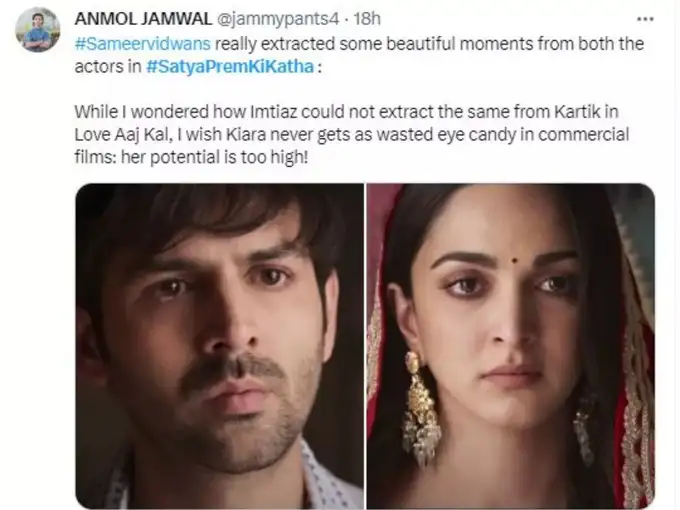The width and height of the screenshot is (680, 510).
Task: Click the paragraph mentioning Imtiaz and Kartik
Action: click(x=352, y=134)
